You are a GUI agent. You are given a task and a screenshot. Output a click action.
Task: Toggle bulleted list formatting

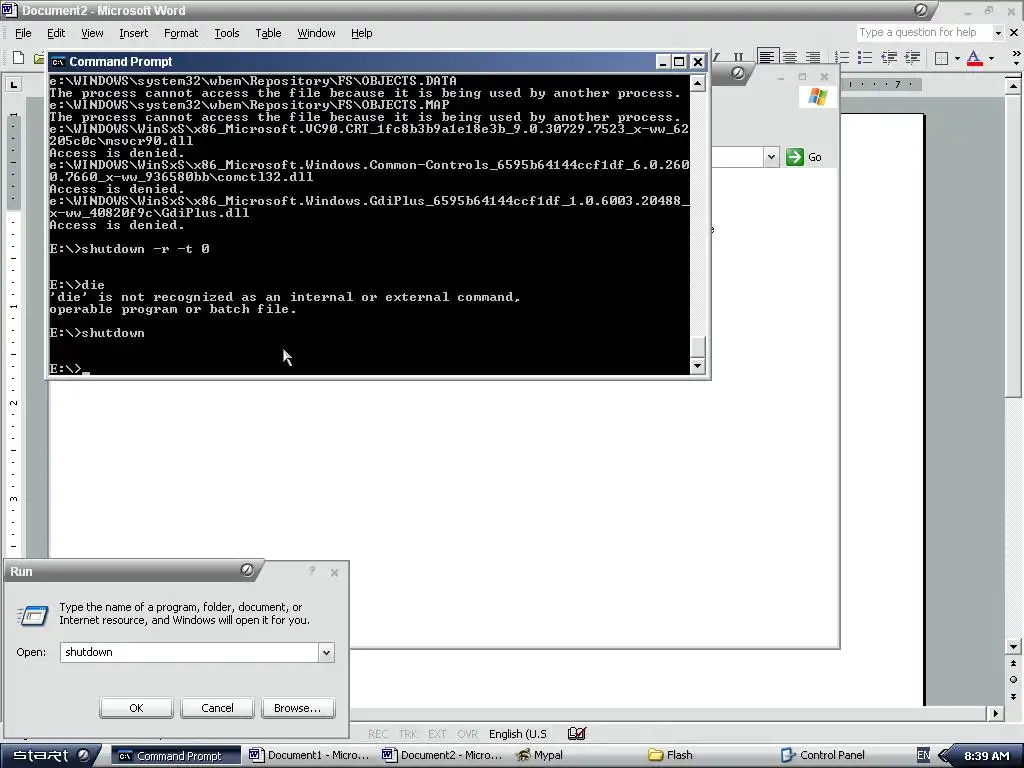865,57
